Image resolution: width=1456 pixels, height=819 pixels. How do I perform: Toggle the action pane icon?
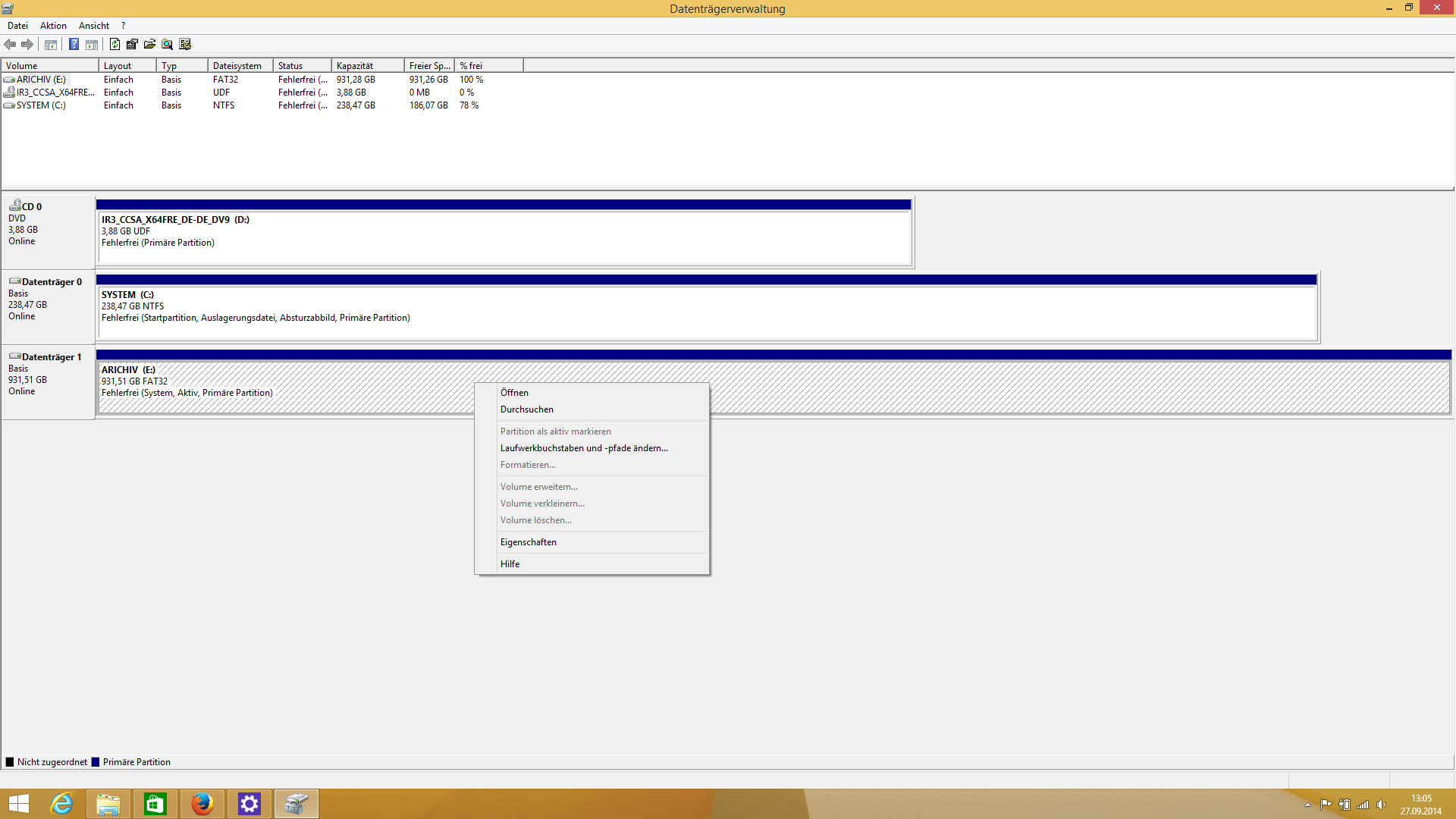[x=92, y=44]
